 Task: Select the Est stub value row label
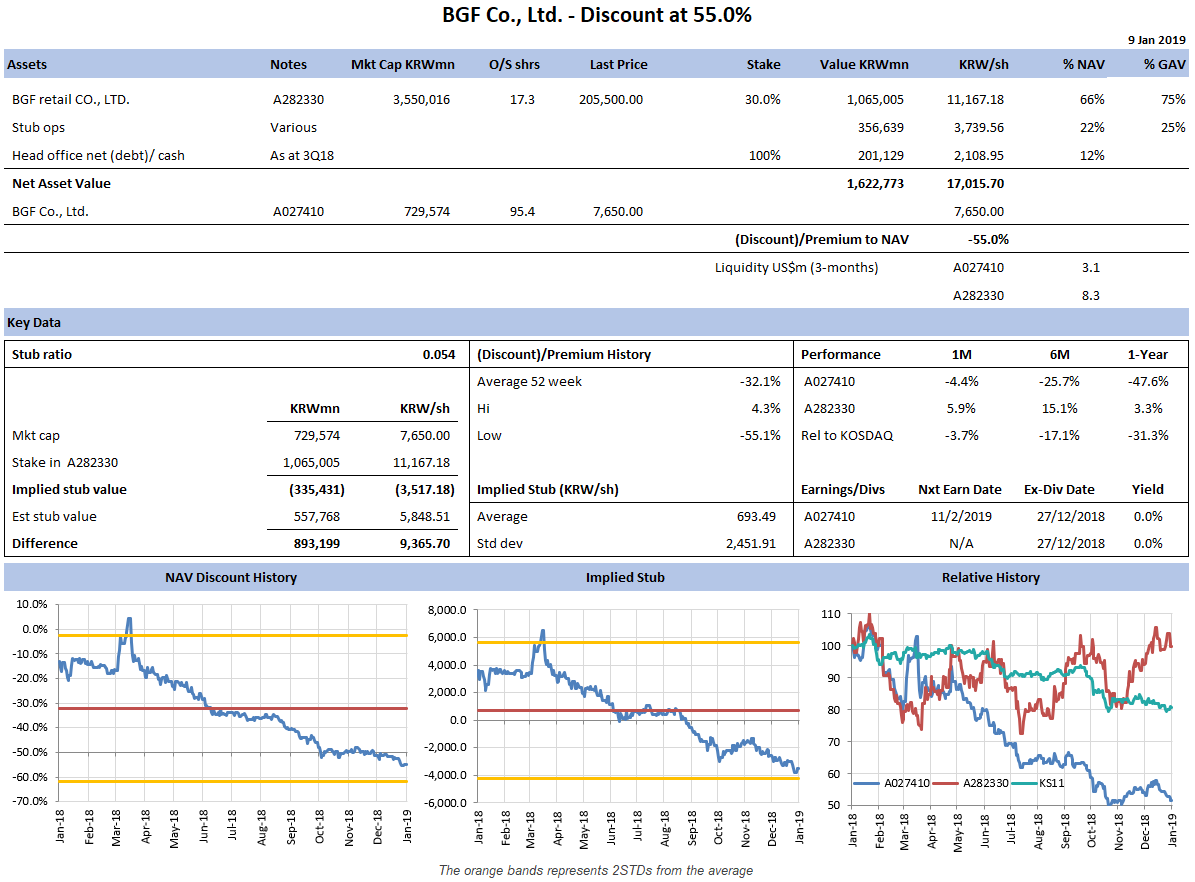click(54, 517)
